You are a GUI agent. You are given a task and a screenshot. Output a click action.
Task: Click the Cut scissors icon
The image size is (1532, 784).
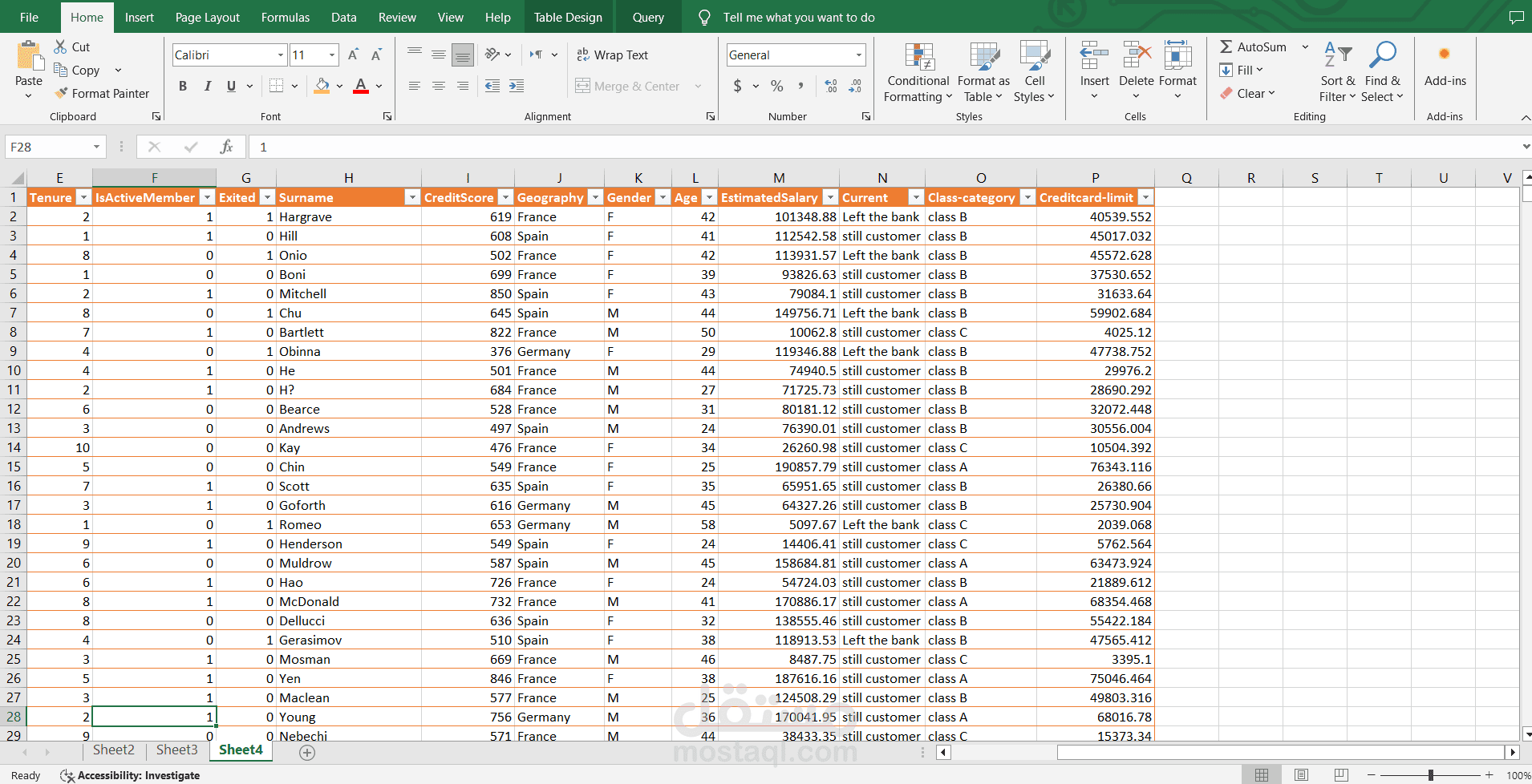61,46
